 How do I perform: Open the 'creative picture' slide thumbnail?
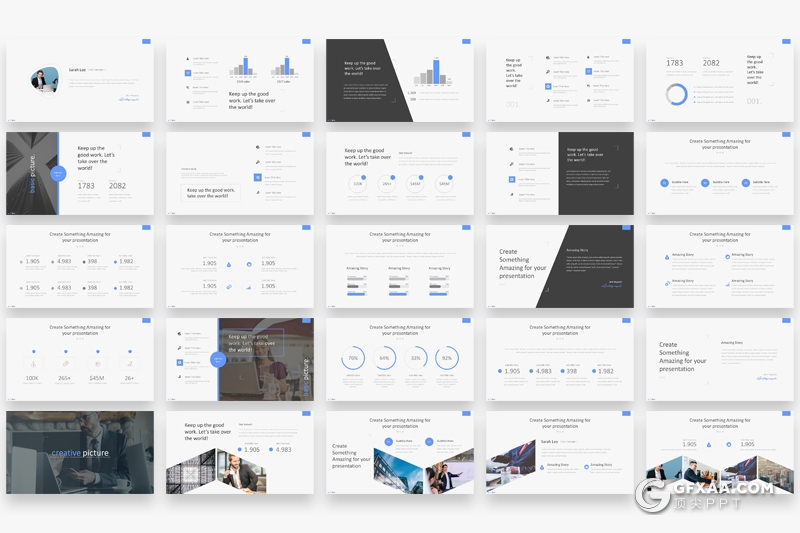click(80, 452)
